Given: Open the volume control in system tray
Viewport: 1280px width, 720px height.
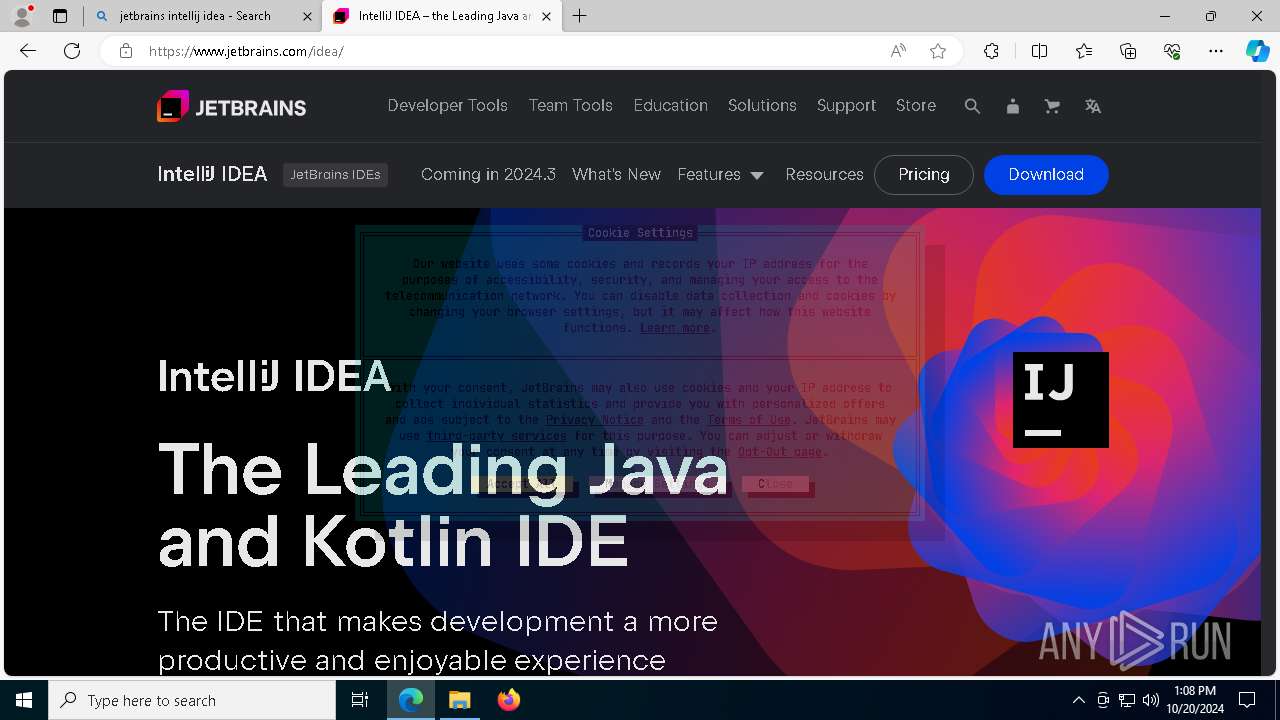Looking at the screenshot, I should pyautogui.click(x=1150, y=700).
